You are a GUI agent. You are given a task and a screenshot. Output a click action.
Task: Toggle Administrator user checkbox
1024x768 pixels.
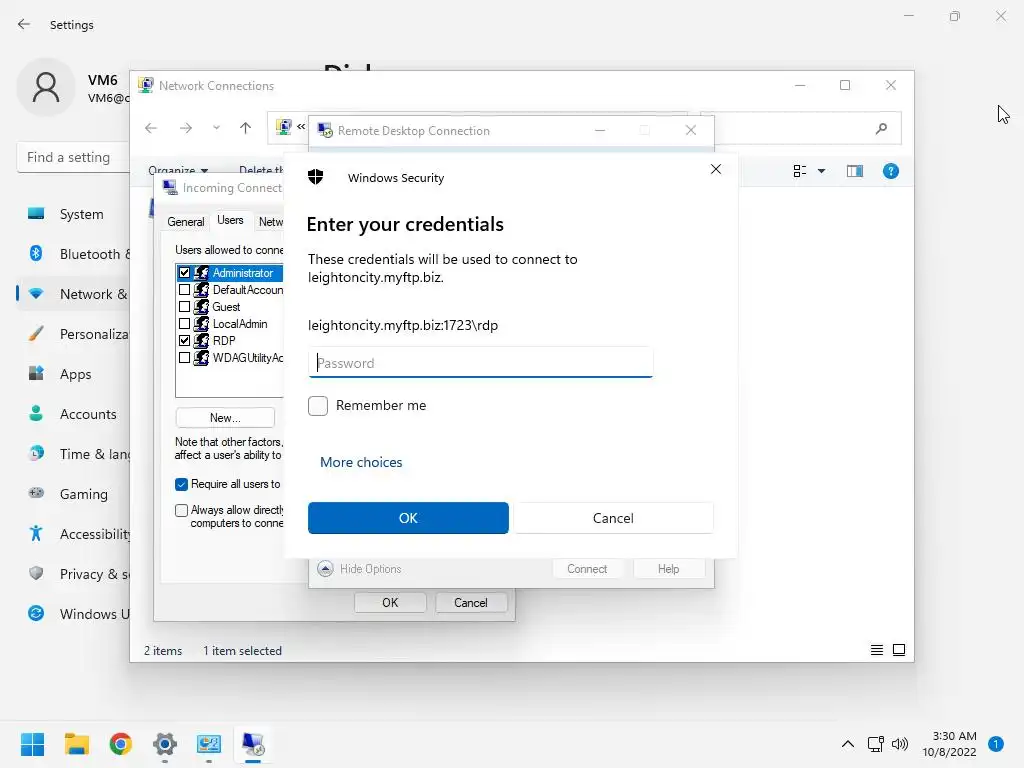point(185,273)
